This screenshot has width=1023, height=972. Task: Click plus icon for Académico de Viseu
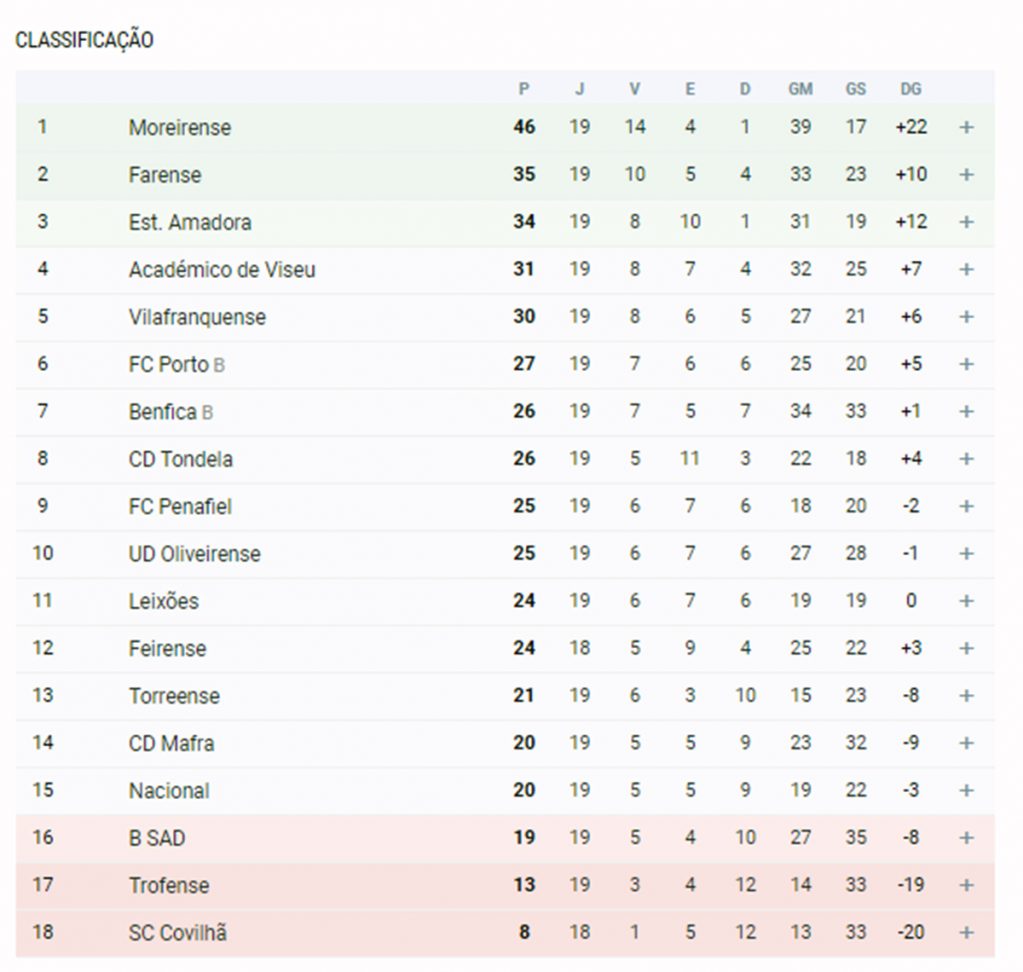[966, 269]
